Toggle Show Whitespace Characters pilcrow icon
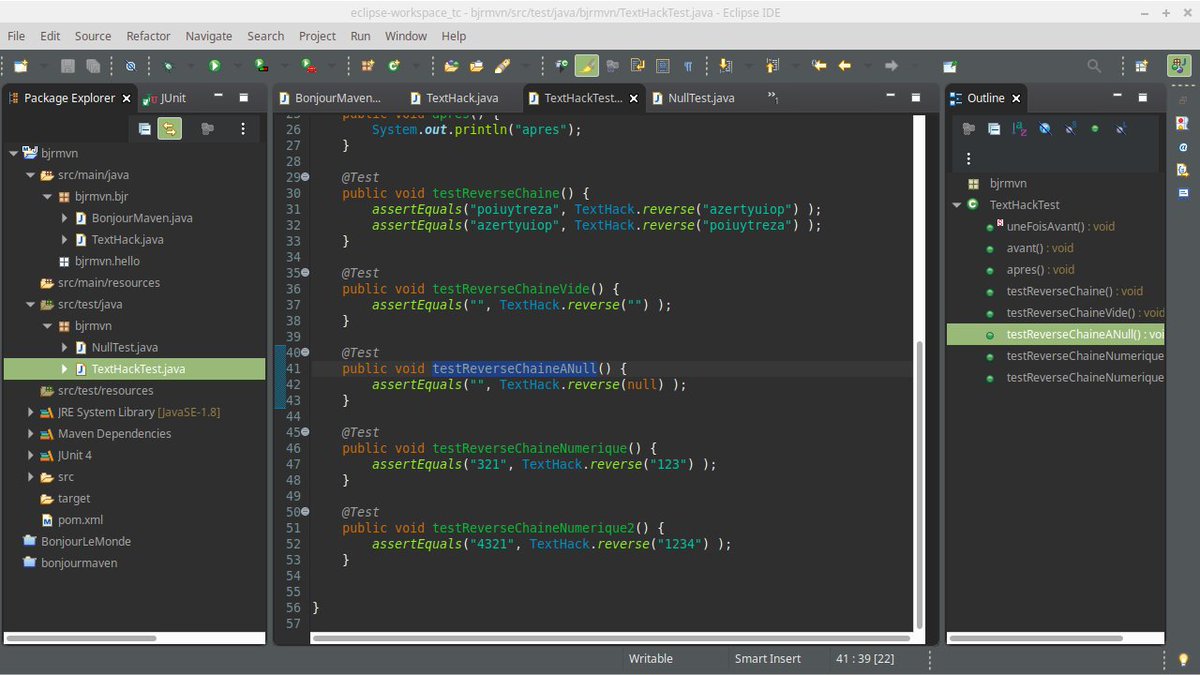Viewport: 1200px width, 675px height. click(688, 66)
